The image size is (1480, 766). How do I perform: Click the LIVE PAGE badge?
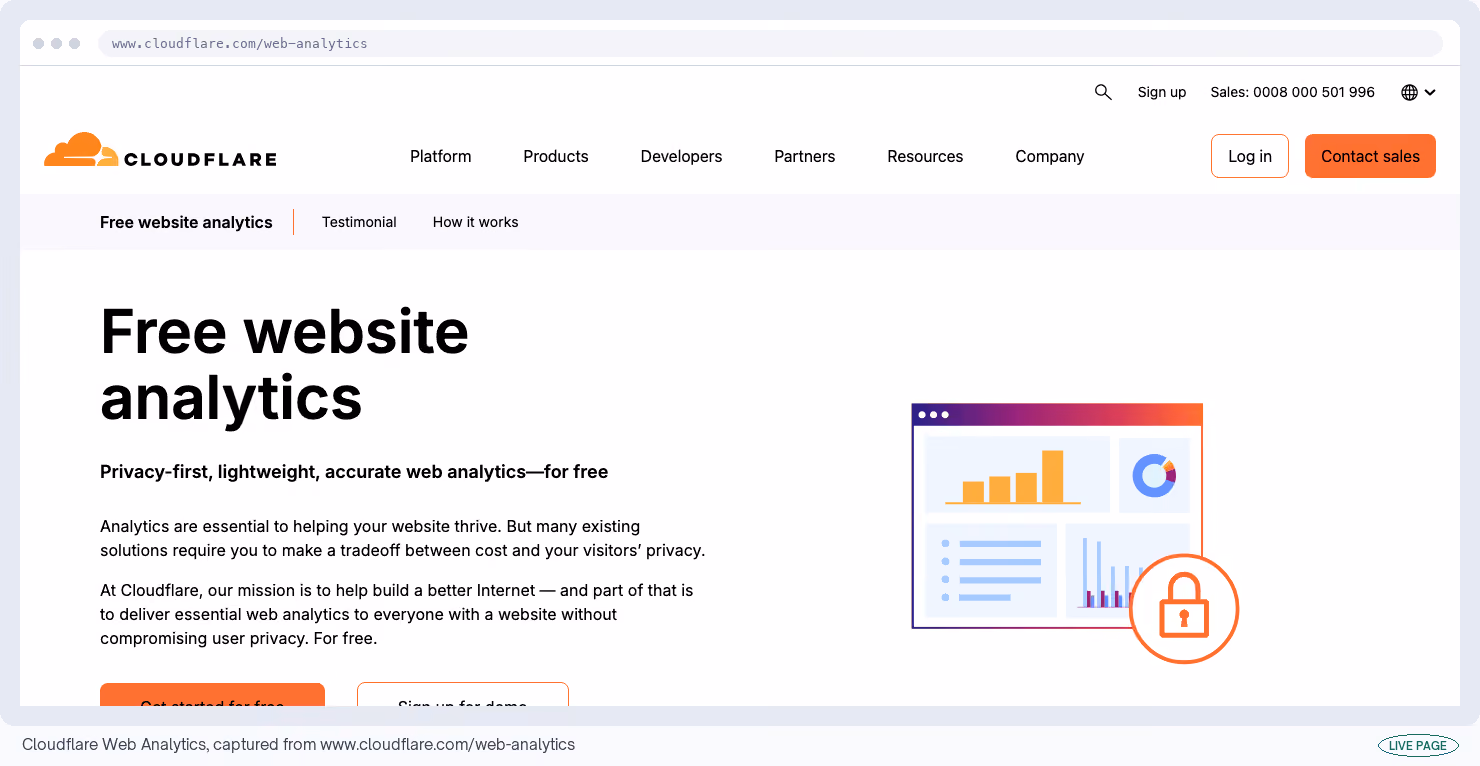coord(1417,745)
